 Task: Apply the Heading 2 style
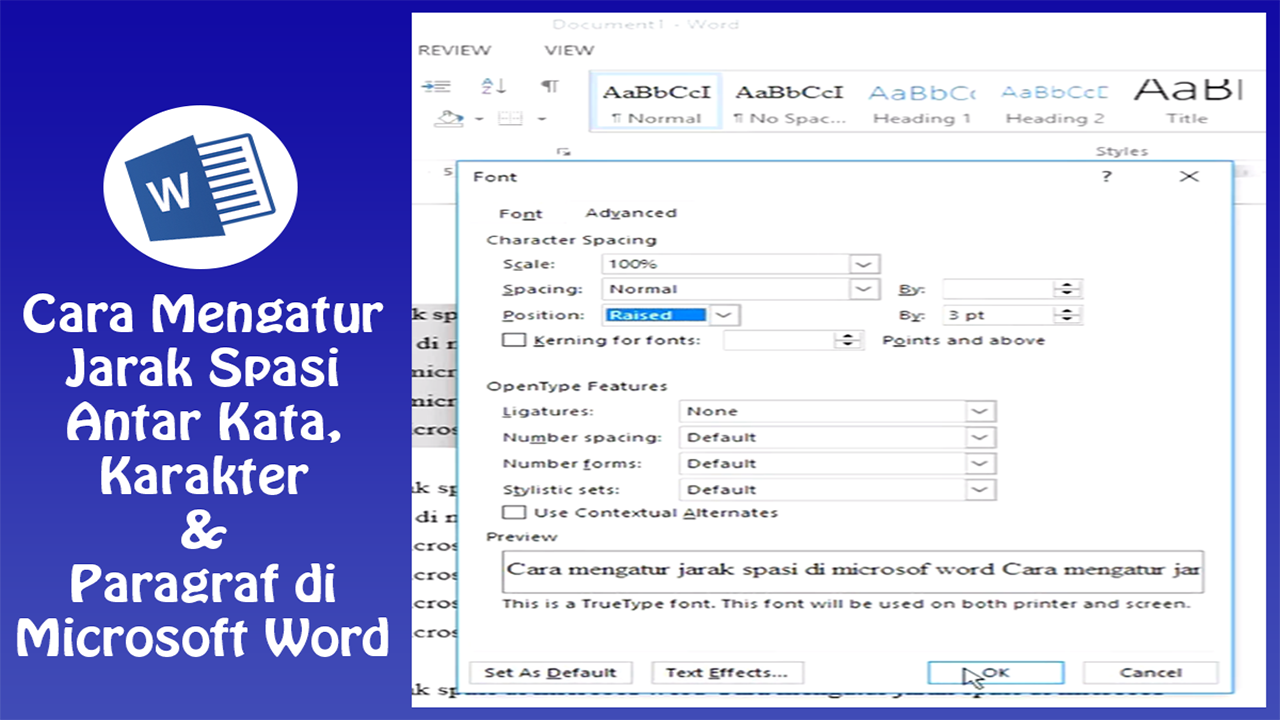1055,103
